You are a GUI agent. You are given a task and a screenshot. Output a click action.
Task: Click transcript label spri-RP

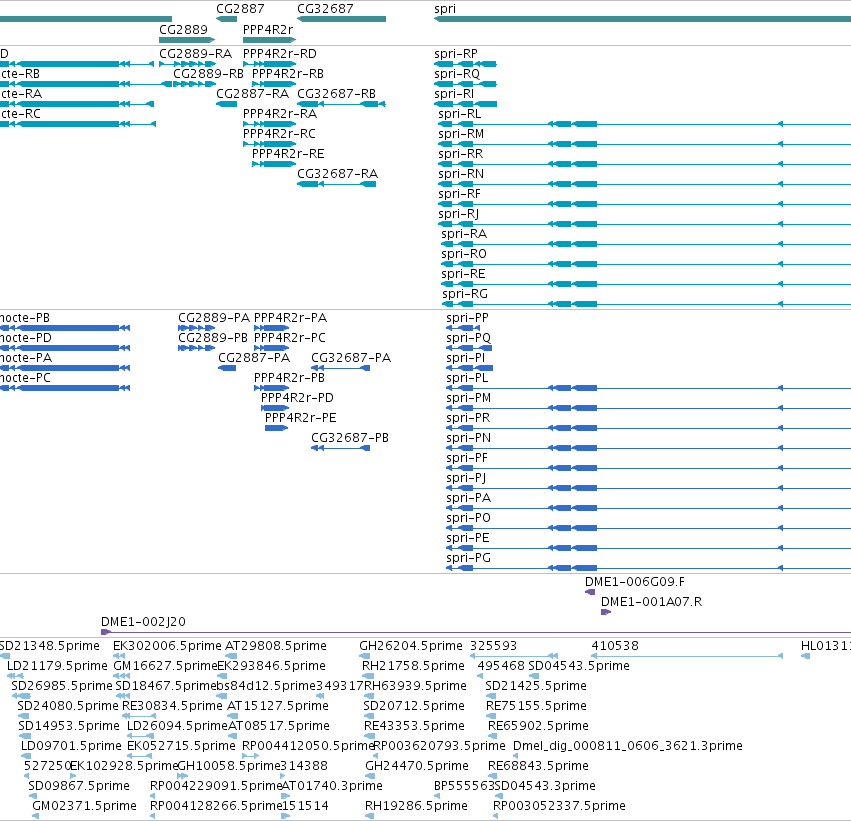coord(456,54)
